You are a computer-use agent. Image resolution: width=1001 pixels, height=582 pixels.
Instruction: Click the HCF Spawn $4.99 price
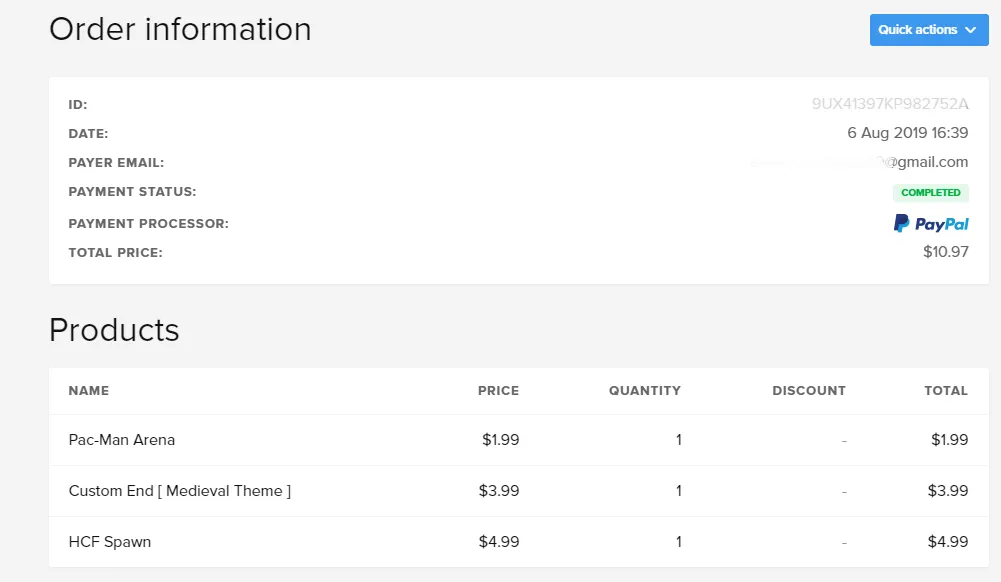[499, 542]
